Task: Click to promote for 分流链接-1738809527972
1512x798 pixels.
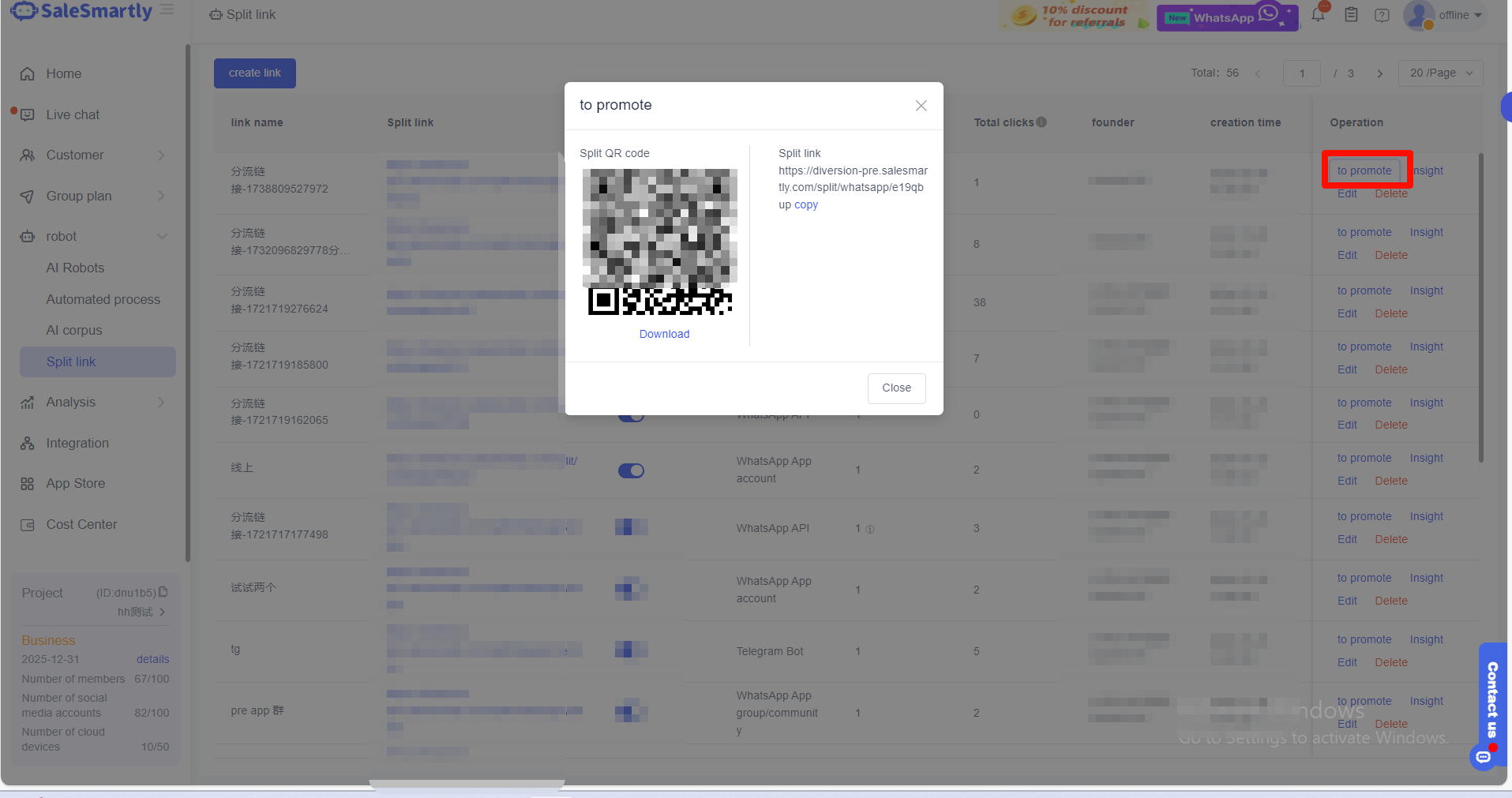Action: click(1364, 170)
